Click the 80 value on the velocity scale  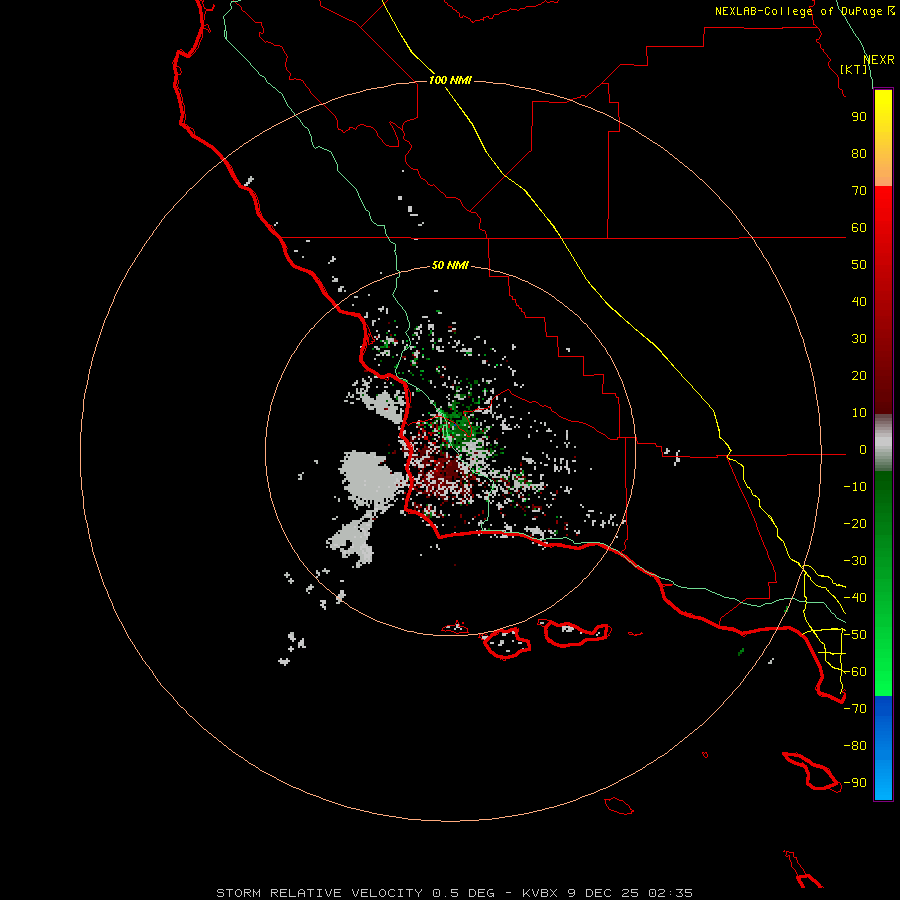click(x=859, y=154)
